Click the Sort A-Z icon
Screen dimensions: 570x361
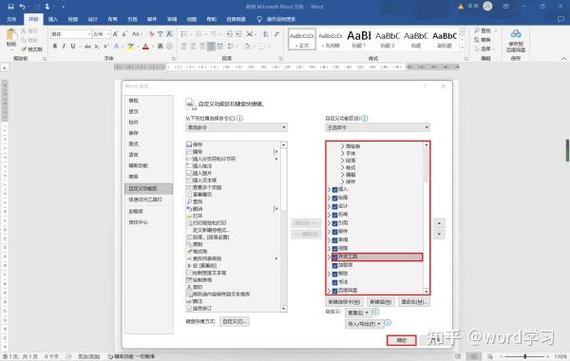(x=266, y=34)
